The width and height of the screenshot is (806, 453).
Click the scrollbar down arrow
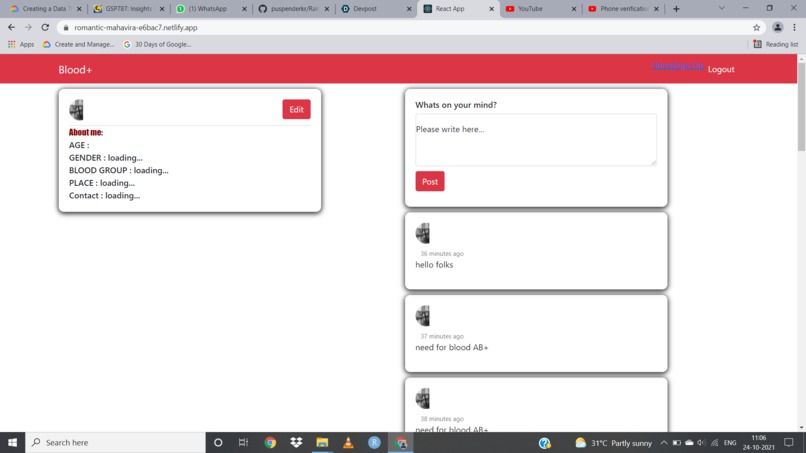click(x=801, y=427)
